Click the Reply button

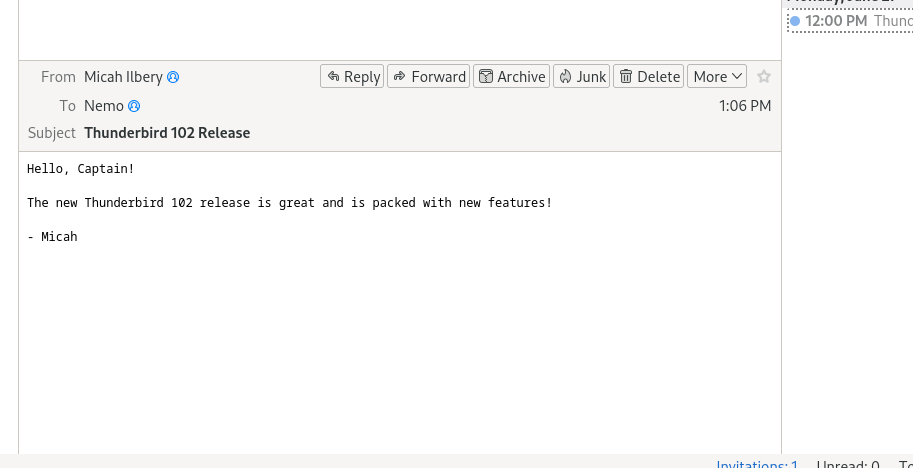pyautogui.click(x=352, y=76)
